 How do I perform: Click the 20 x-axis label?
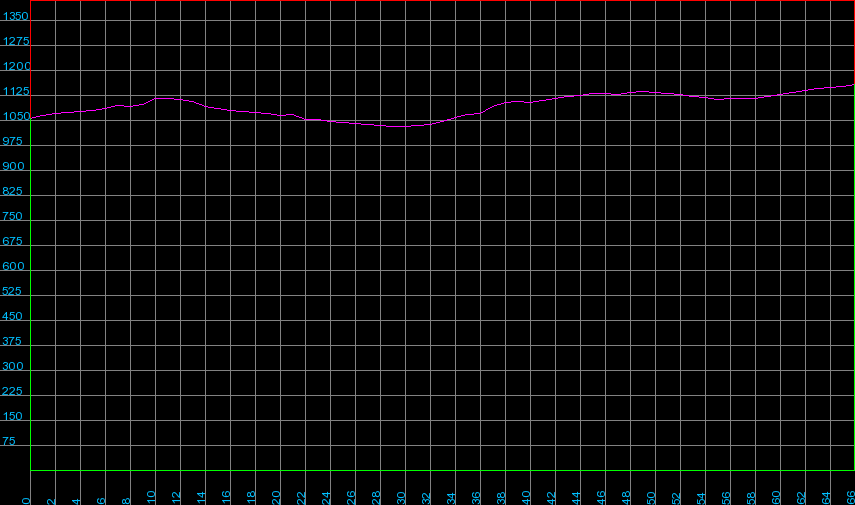(x=276, y=498)
